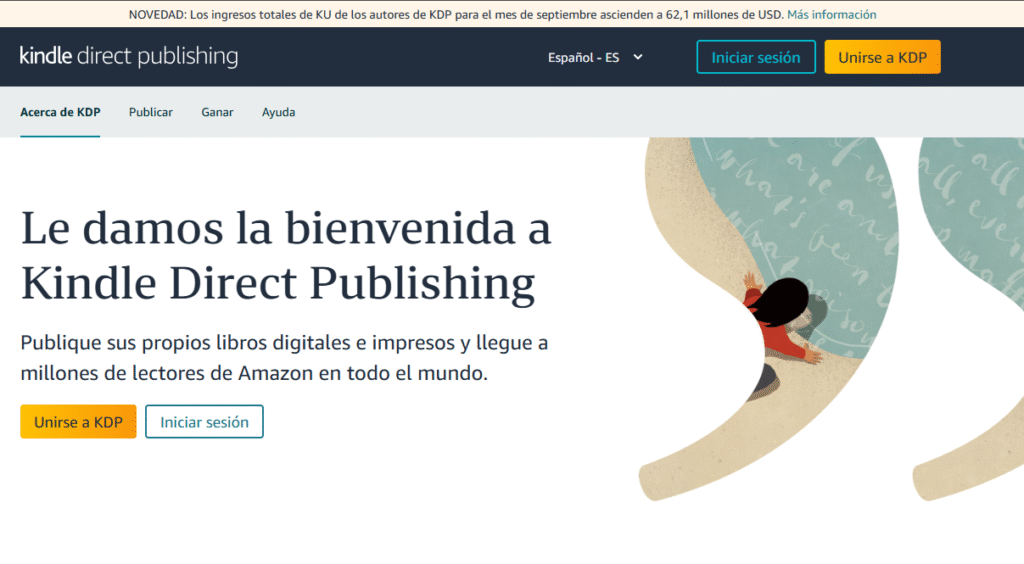The width and height of the screenshot is (1024, 564).
Task: Open the Publicar menu item
Action: (150, 112)
